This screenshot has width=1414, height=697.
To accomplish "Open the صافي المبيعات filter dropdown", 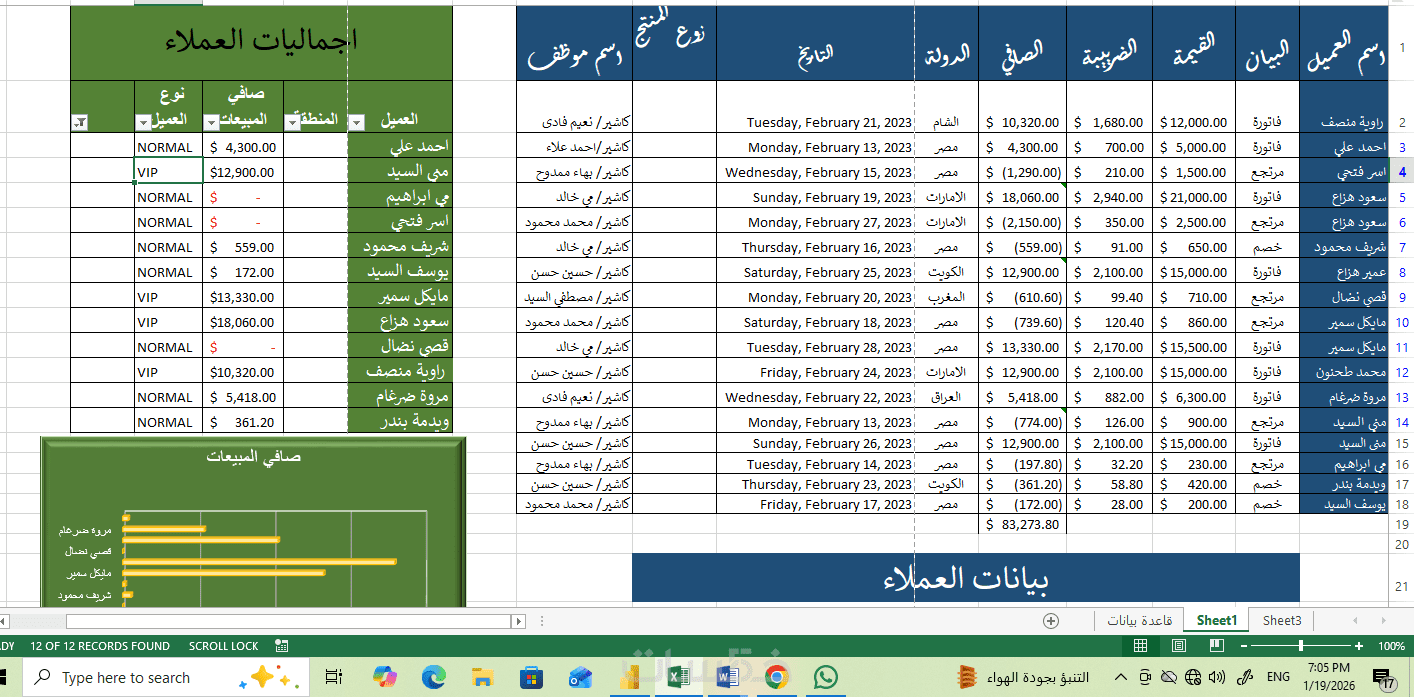I will [x=211, y=122].
